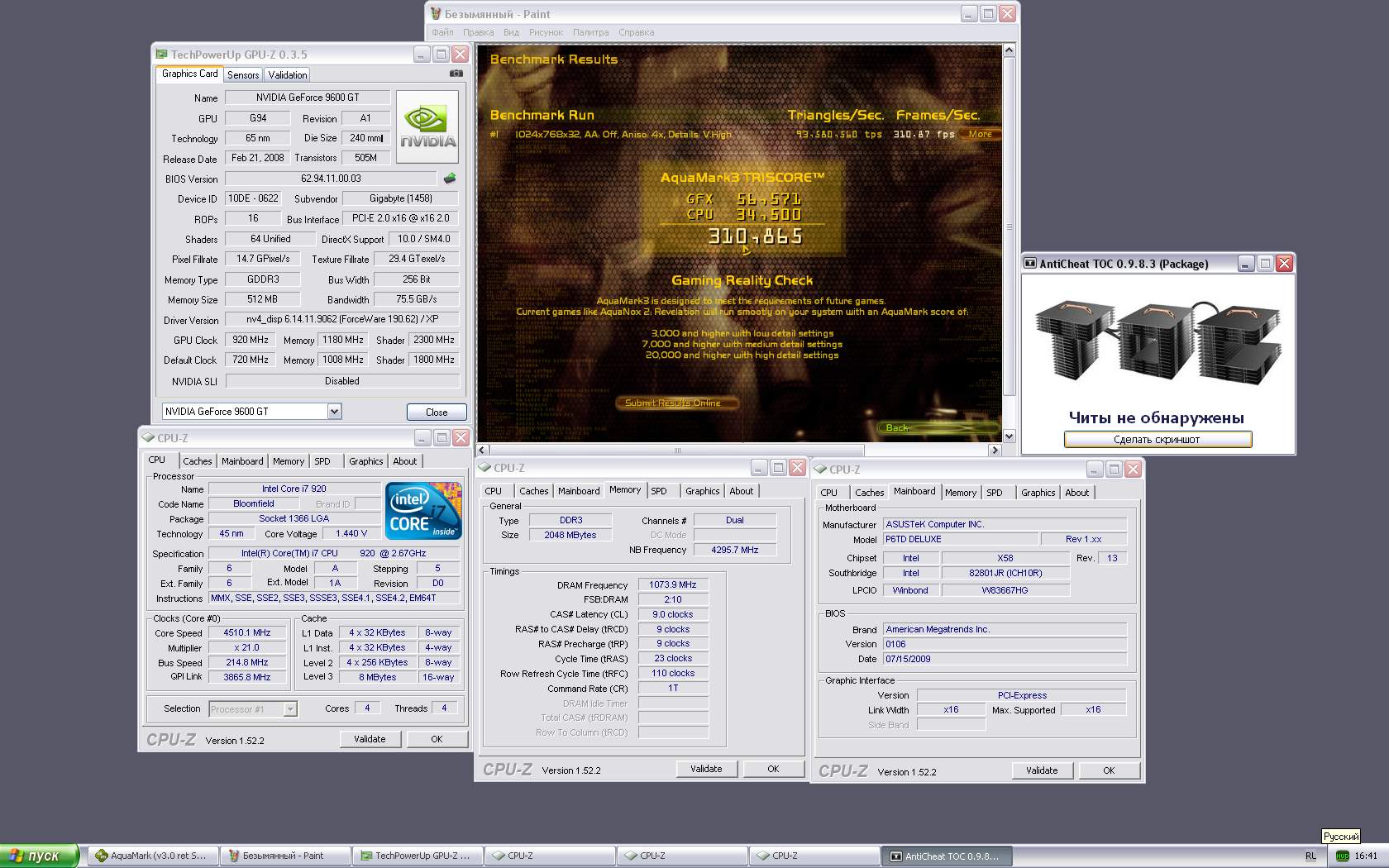Image resolution: width=1389 pixels, height=868 pixels.
Task: Click the AquaMark taskbar button
Action: click(x=152, y=856)
